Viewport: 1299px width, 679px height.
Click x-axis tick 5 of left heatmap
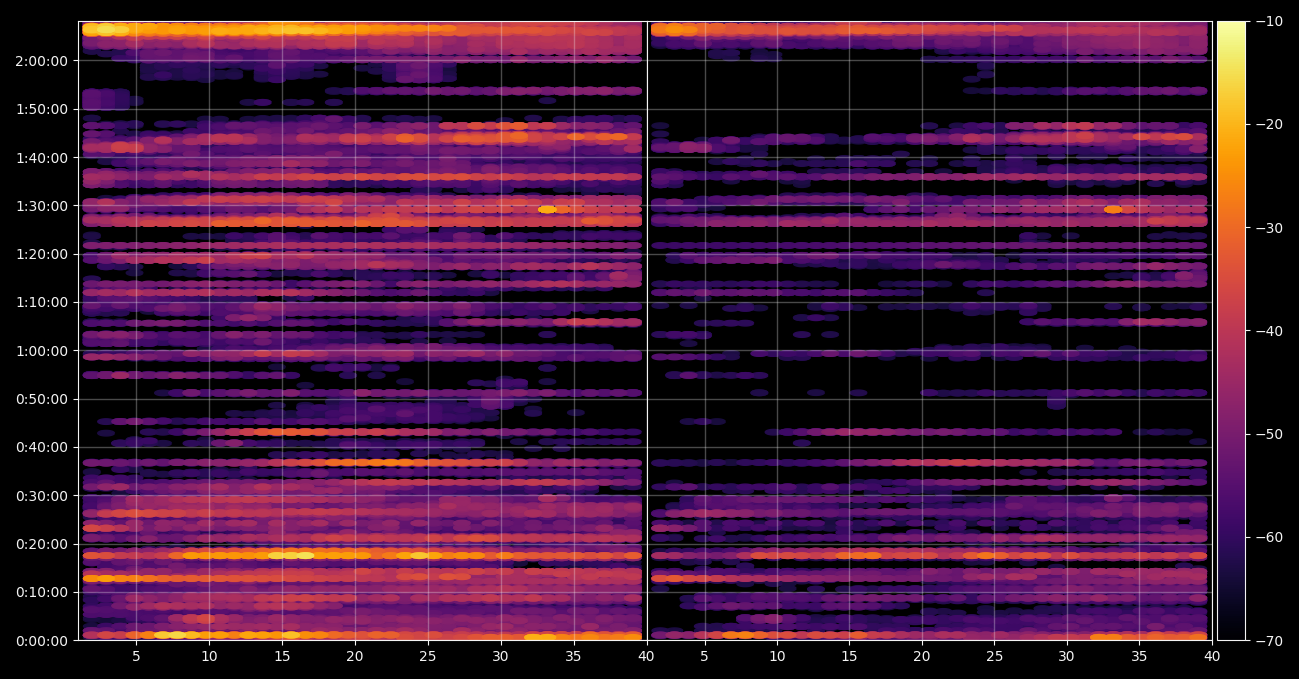coord(136,656)
